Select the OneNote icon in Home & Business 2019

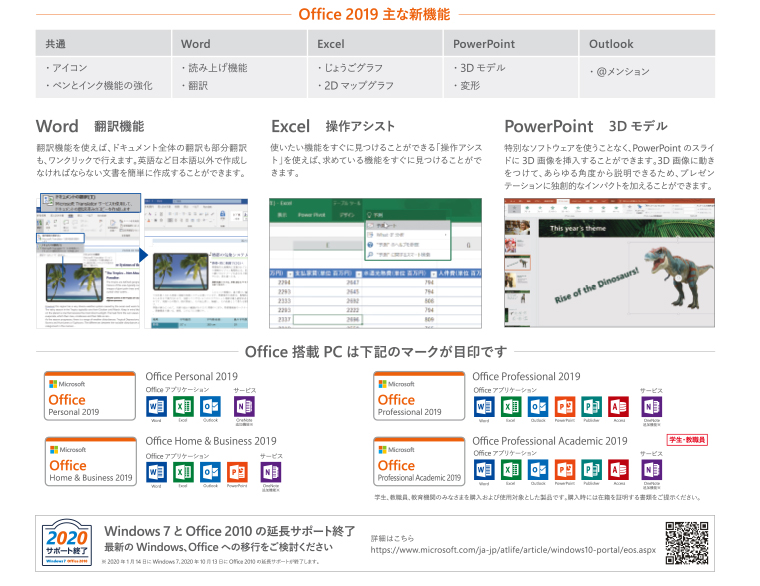pyautogui.click(x=271, y=472)
